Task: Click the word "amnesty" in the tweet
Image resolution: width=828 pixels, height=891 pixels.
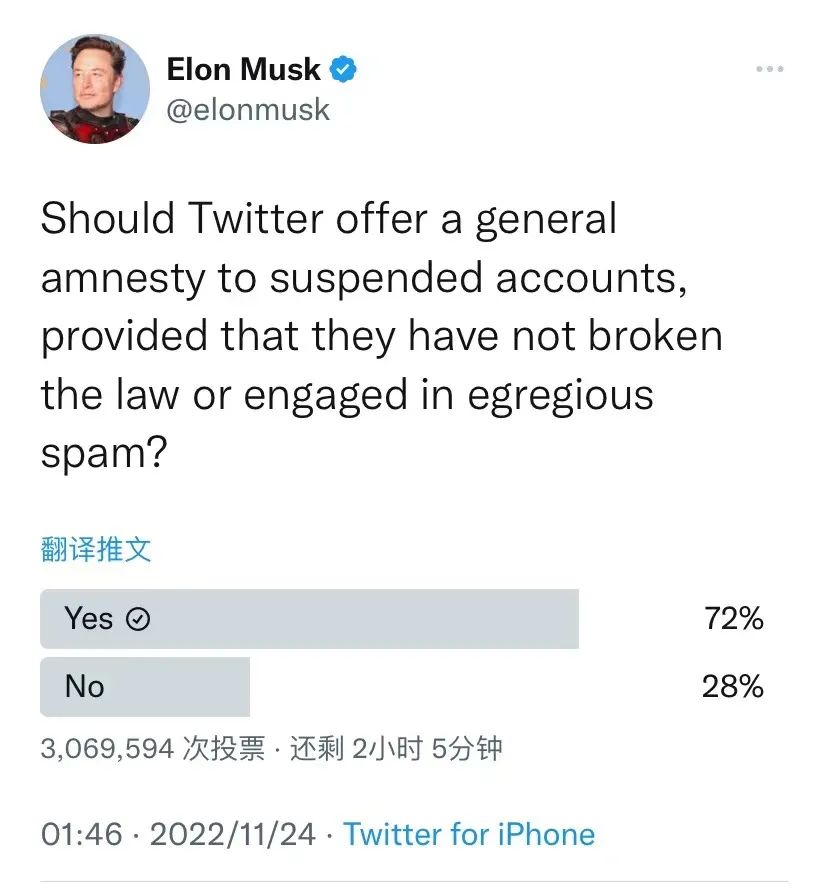Action: click(123, 279)
